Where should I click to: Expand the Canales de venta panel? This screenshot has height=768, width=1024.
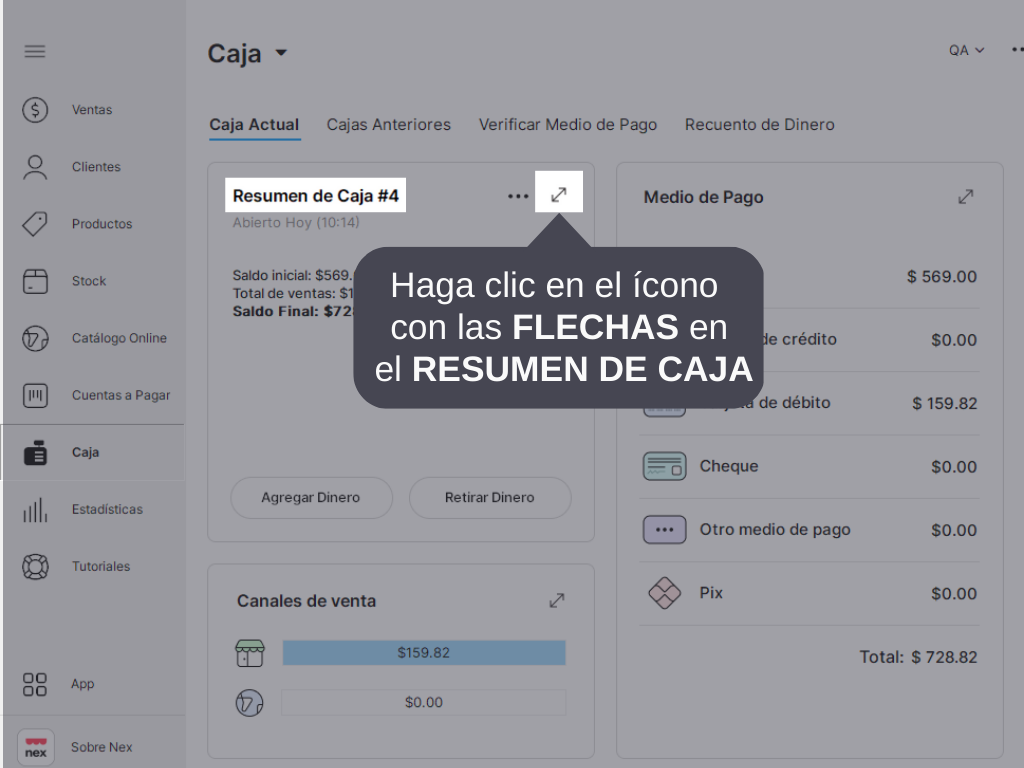557,601
